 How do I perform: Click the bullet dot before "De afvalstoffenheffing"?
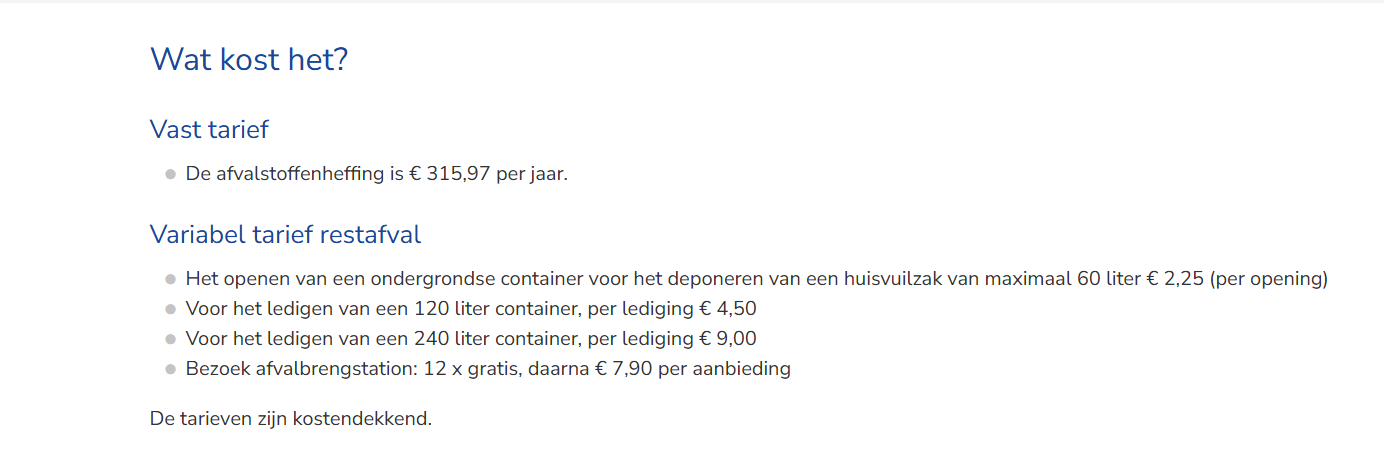click(170, 174)
